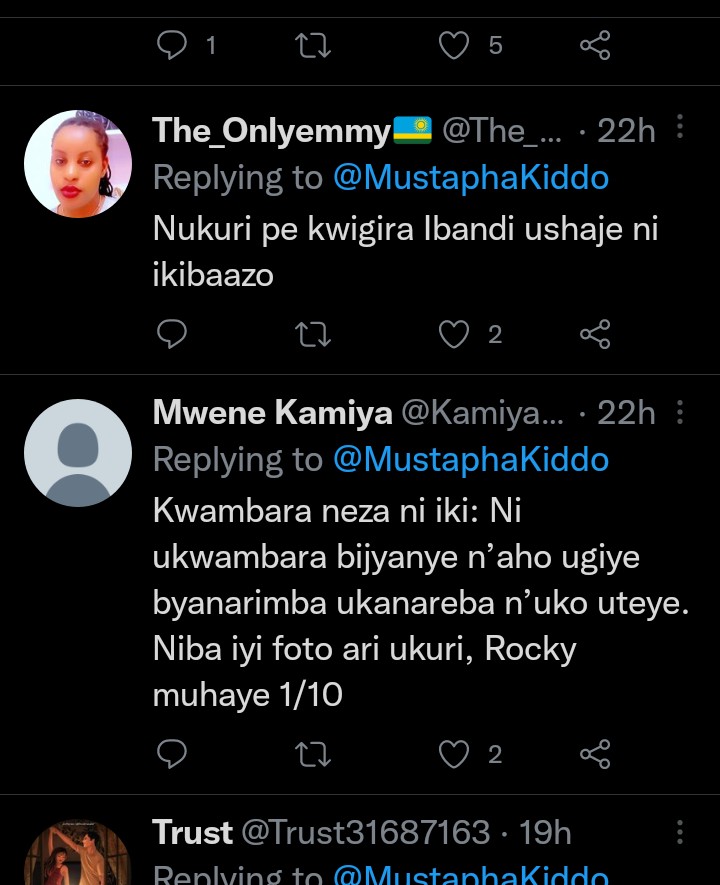720x885 pixels.
Task: Reply to The_Onlyemmy's tweet
Action: [172, 334]
